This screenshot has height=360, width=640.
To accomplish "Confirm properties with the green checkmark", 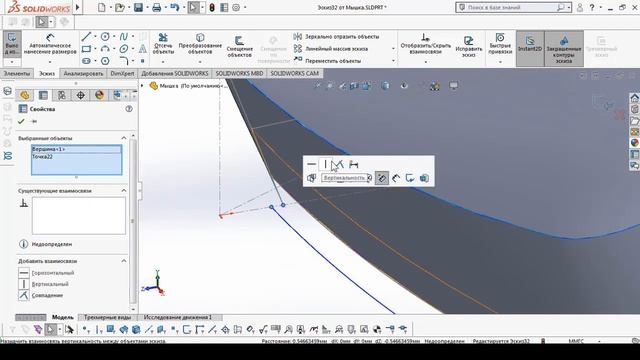I will 21,121.
